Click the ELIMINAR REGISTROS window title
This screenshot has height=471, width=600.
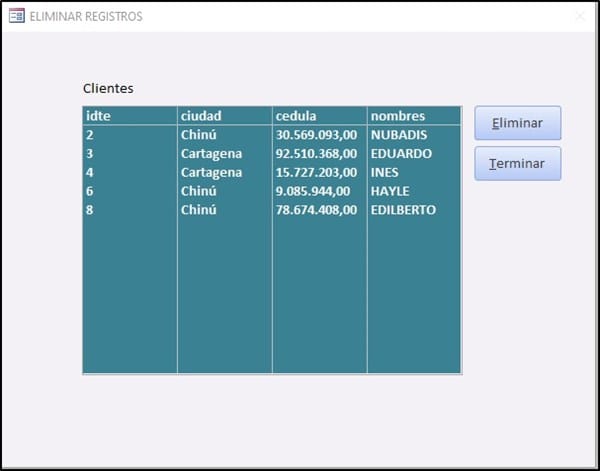pos(86,16)
